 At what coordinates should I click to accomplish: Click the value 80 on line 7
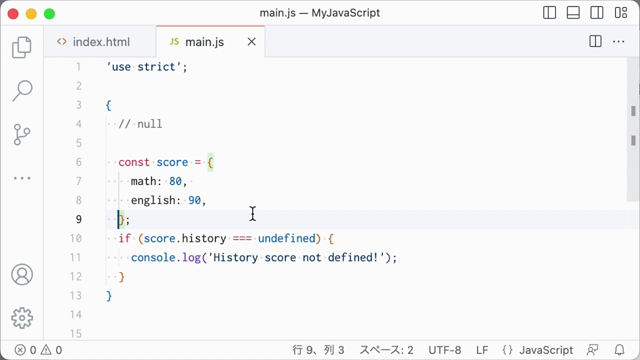click(x=175, y=181)
